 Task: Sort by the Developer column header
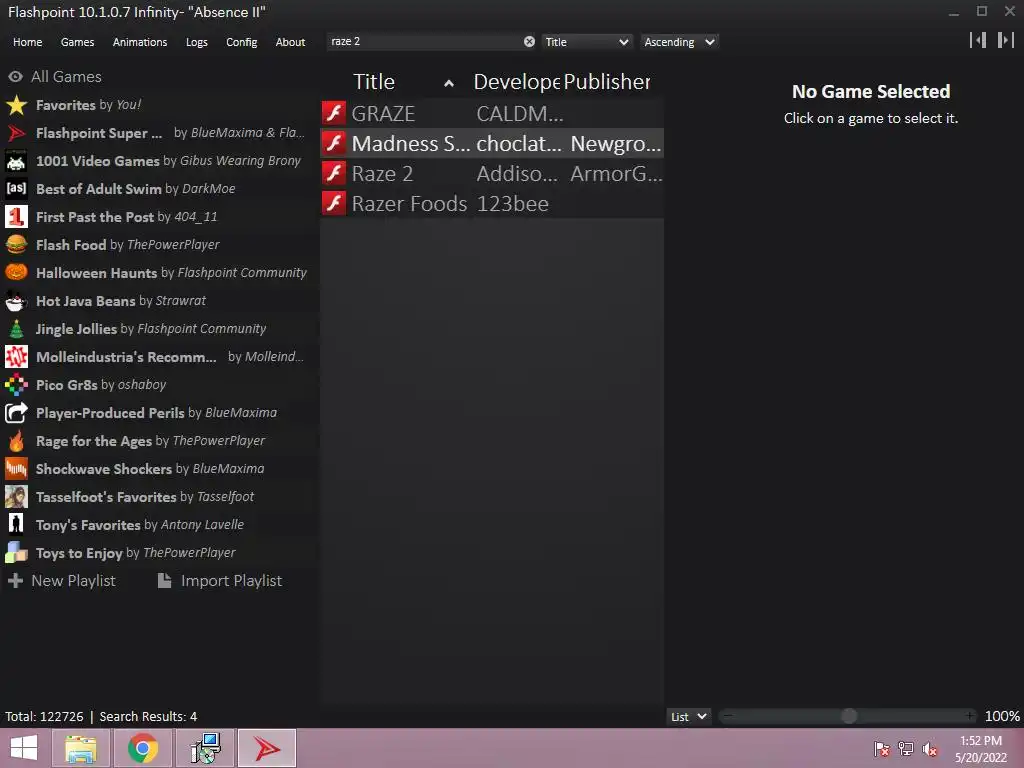pos(516,82)
